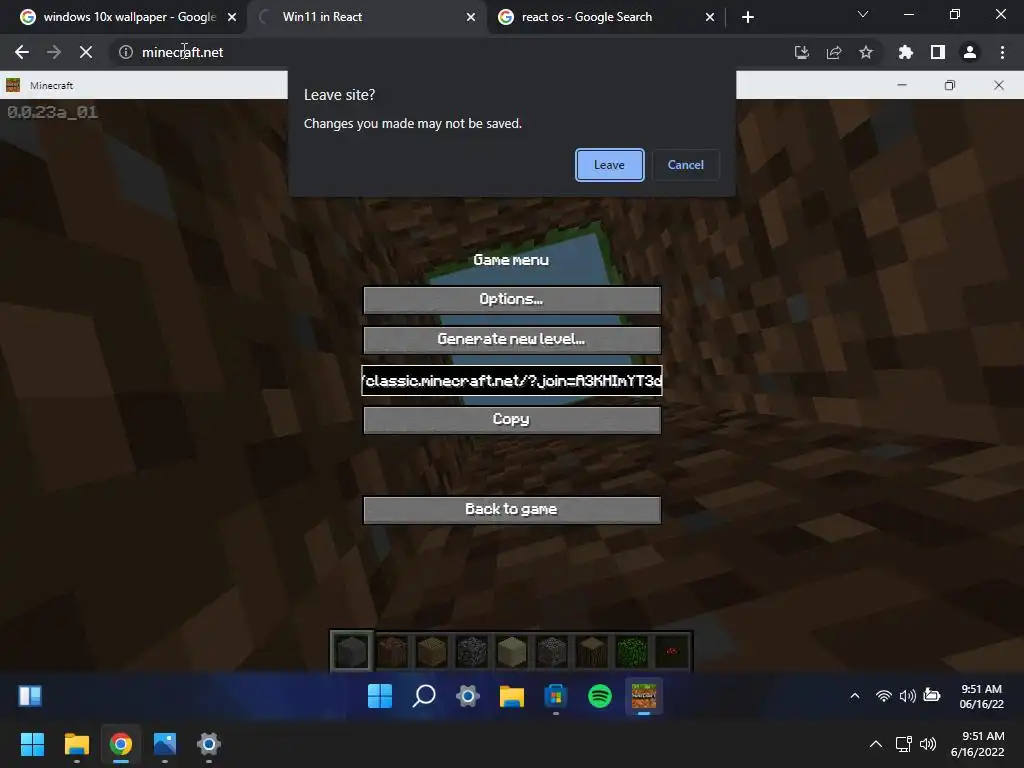Select the fourth hotbar cobblestone slot
The width and height of the screenshot is (1024, 768).
tap(472, 651)
